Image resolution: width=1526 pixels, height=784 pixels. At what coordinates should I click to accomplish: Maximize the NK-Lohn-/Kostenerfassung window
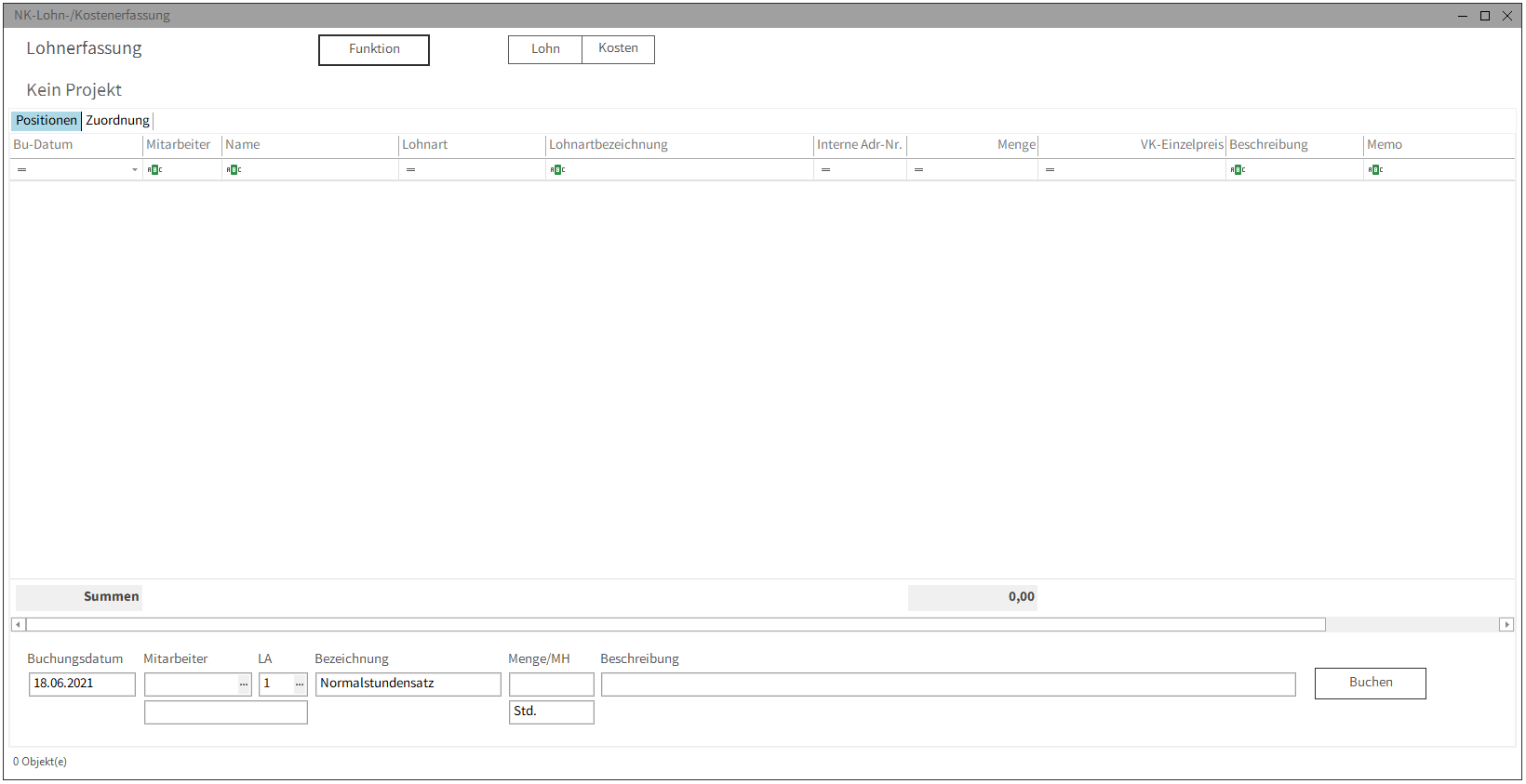click(x=1485, y=16)
